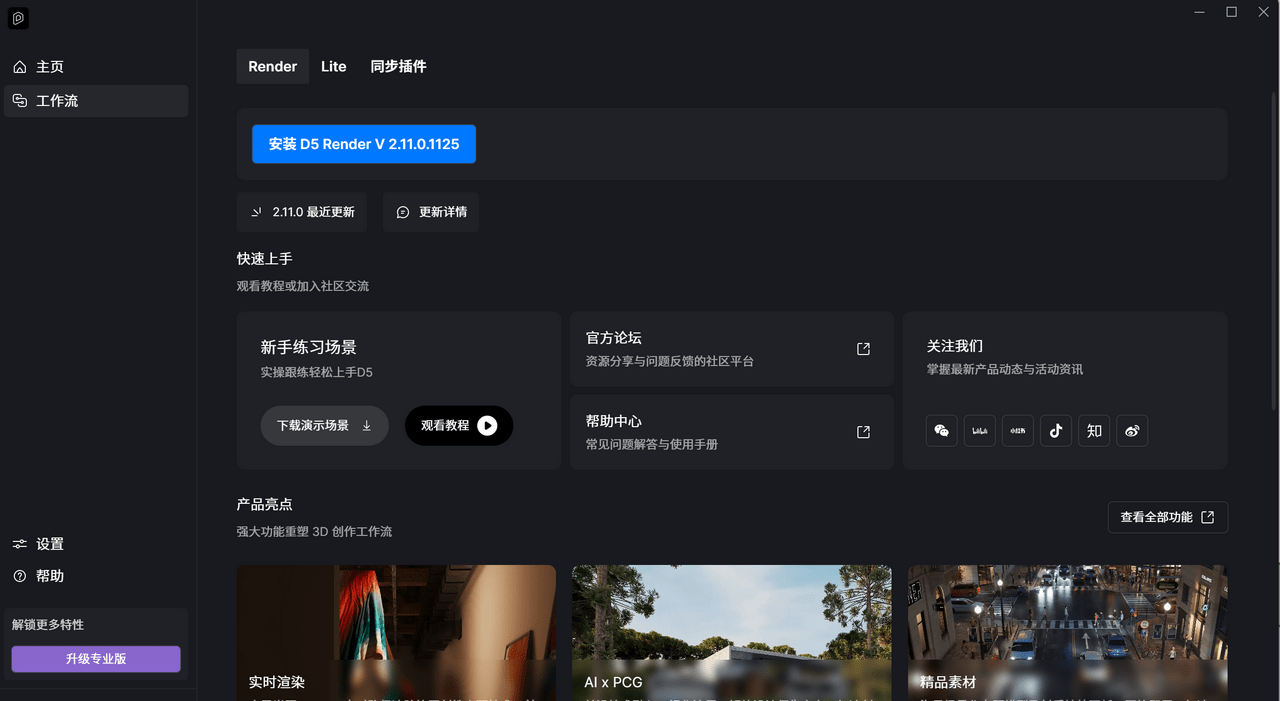Click the 下载演示场景 button
Screen dimensions: 1280x701
(x=324, y=426)
